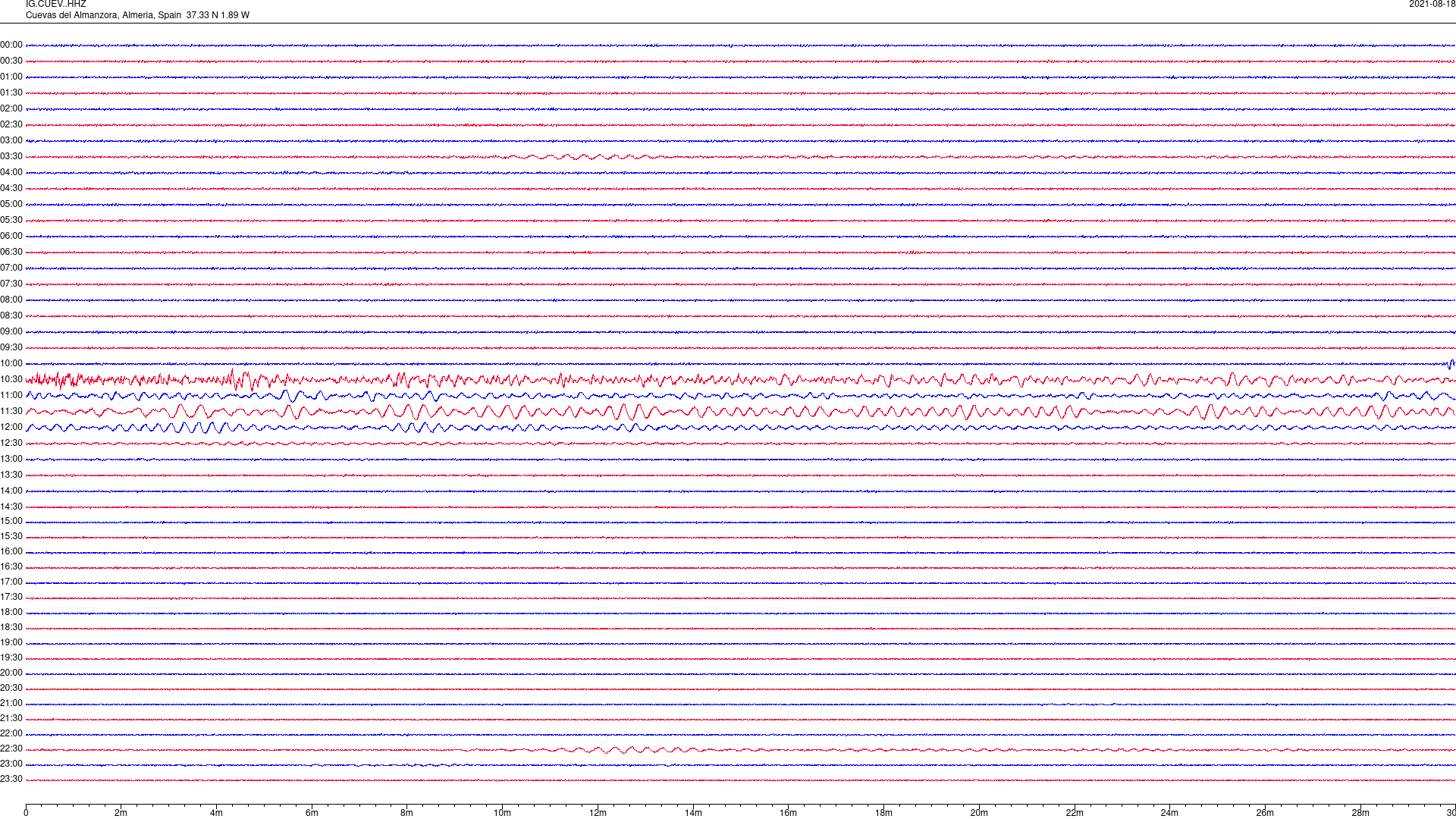Click the 6m tick label on x-axis
The width and height of the screenshot is (1456, 819).
312,813
